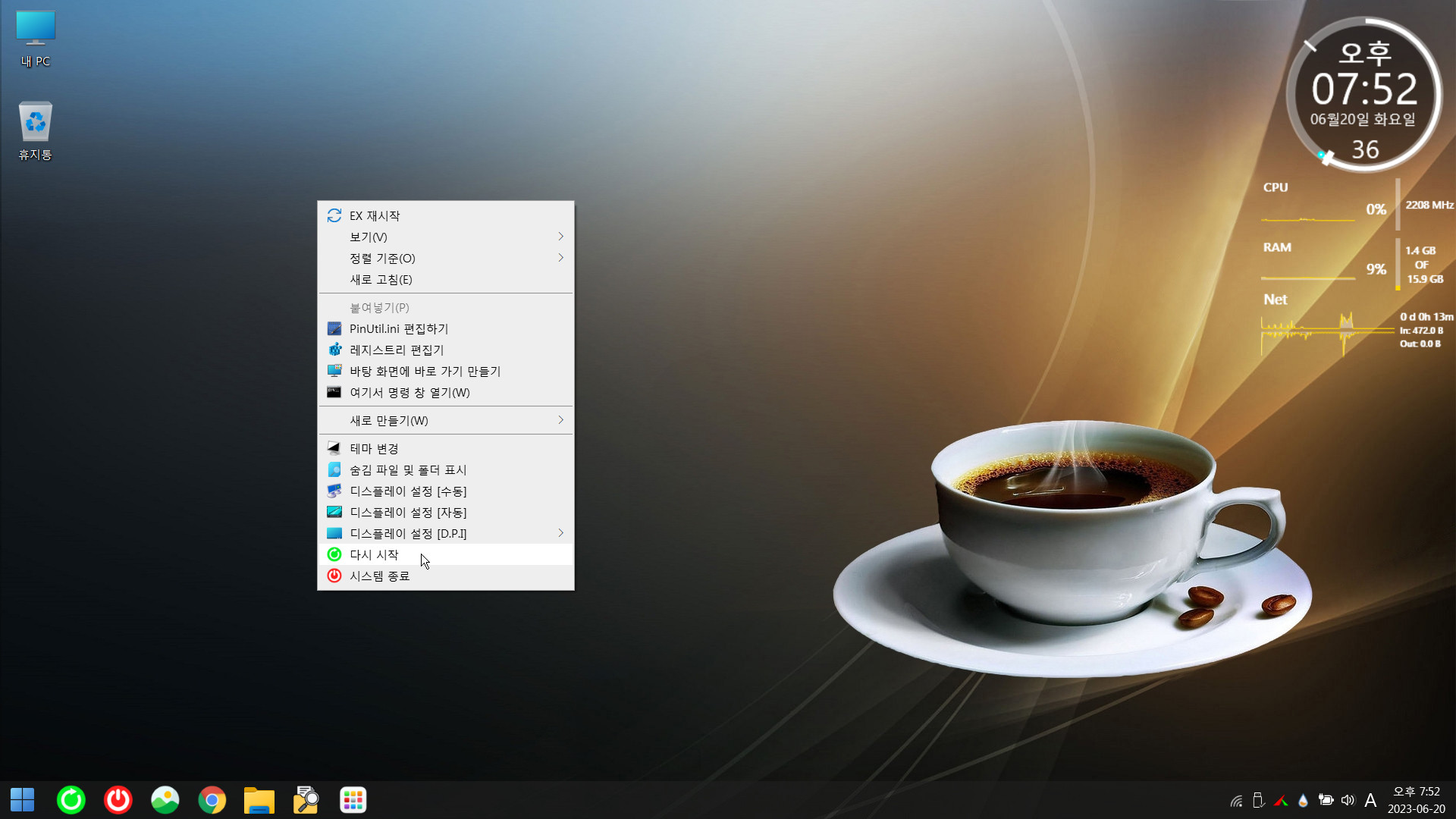This screenshot has height=819, width=1456.
Task: Click the EX 재시작 menu label
Action: tap(375, 215)
